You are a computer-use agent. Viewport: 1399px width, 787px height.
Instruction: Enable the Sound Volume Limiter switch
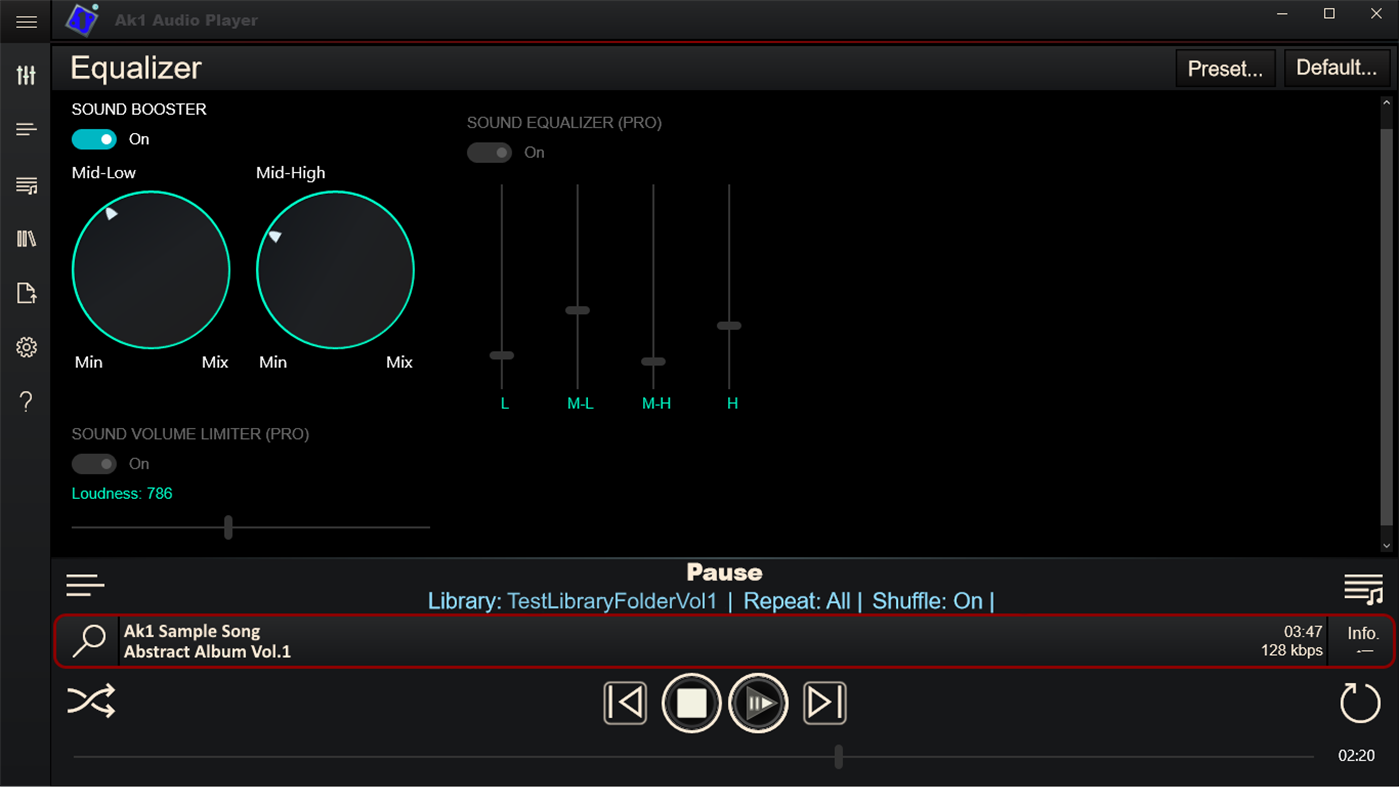tap(94, 463)
